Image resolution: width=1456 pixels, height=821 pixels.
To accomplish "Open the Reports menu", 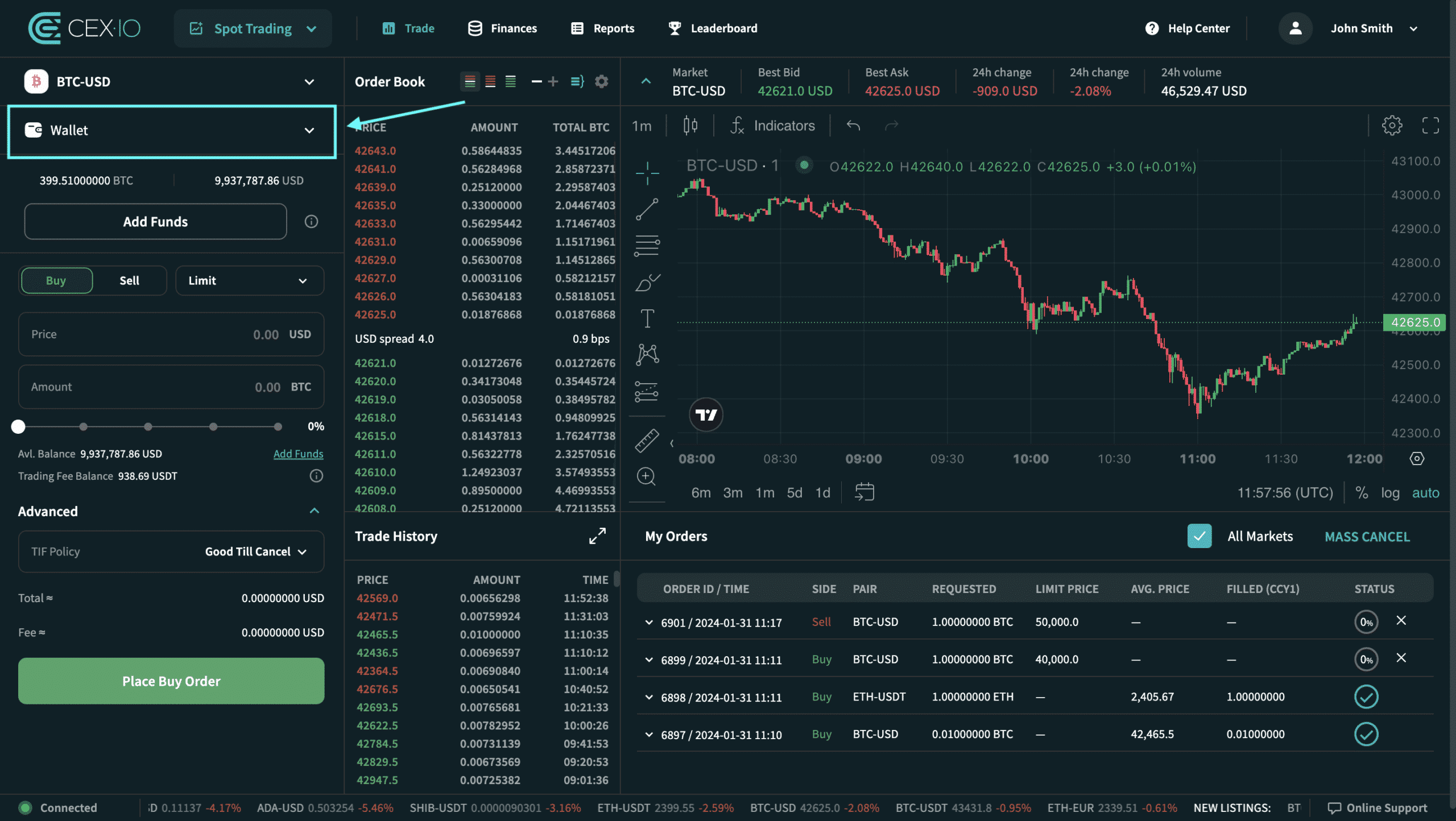I will click(602, 28).
